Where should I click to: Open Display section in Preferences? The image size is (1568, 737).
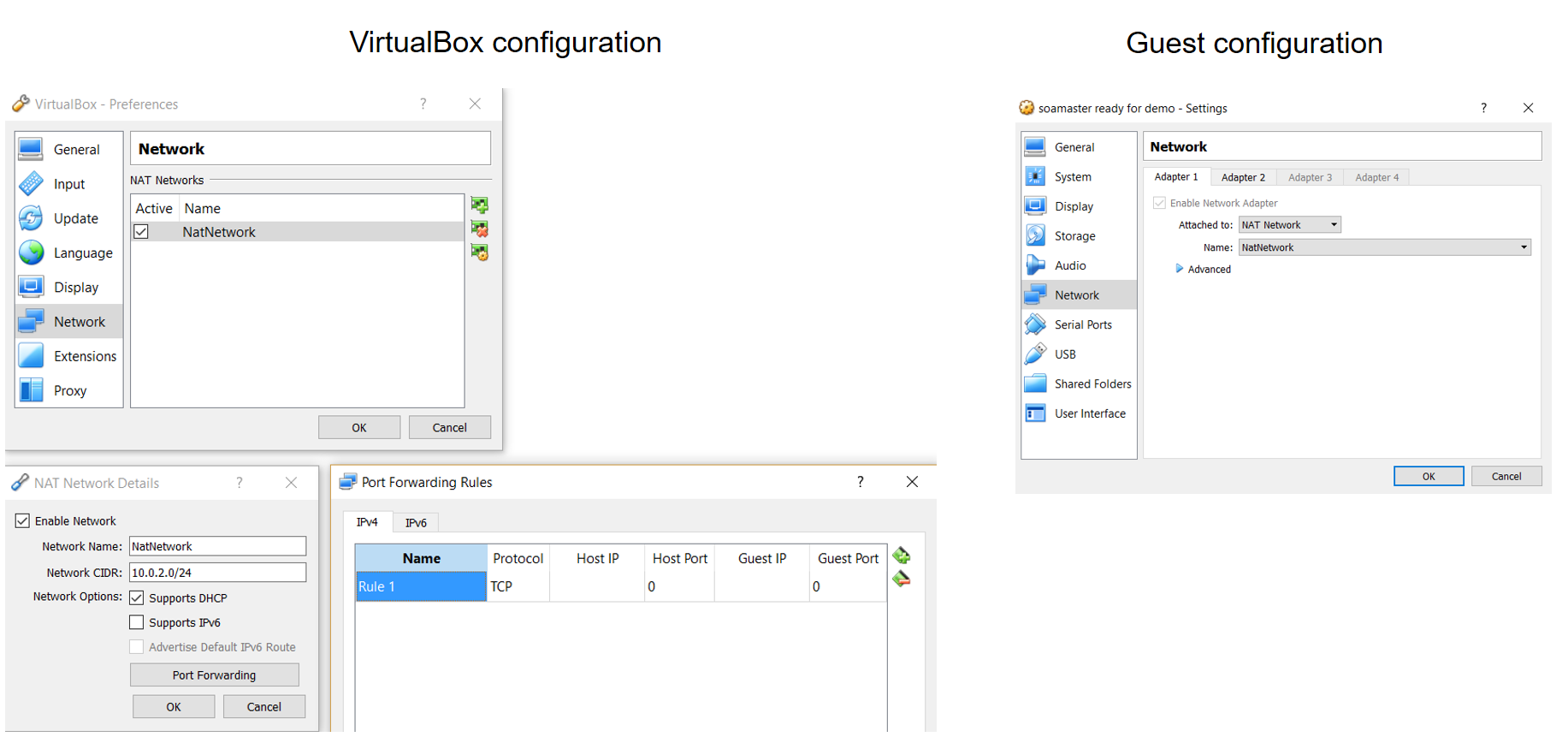(69, 287)
